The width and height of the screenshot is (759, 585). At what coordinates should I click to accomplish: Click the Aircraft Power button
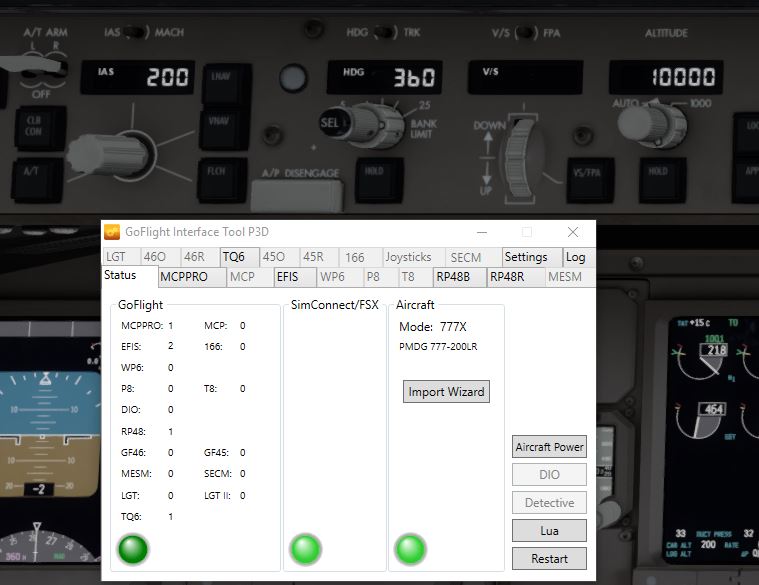[549, 447]
